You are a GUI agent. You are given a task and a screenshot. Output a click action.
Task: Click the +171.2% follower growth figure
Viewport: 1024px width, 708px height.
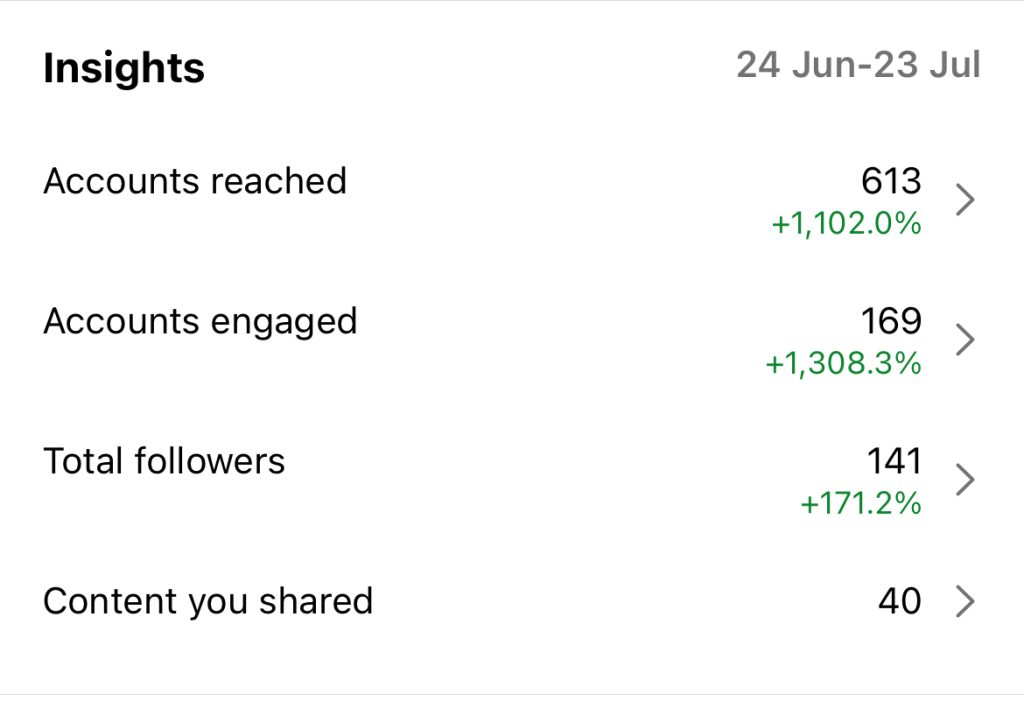pos(860,504)
